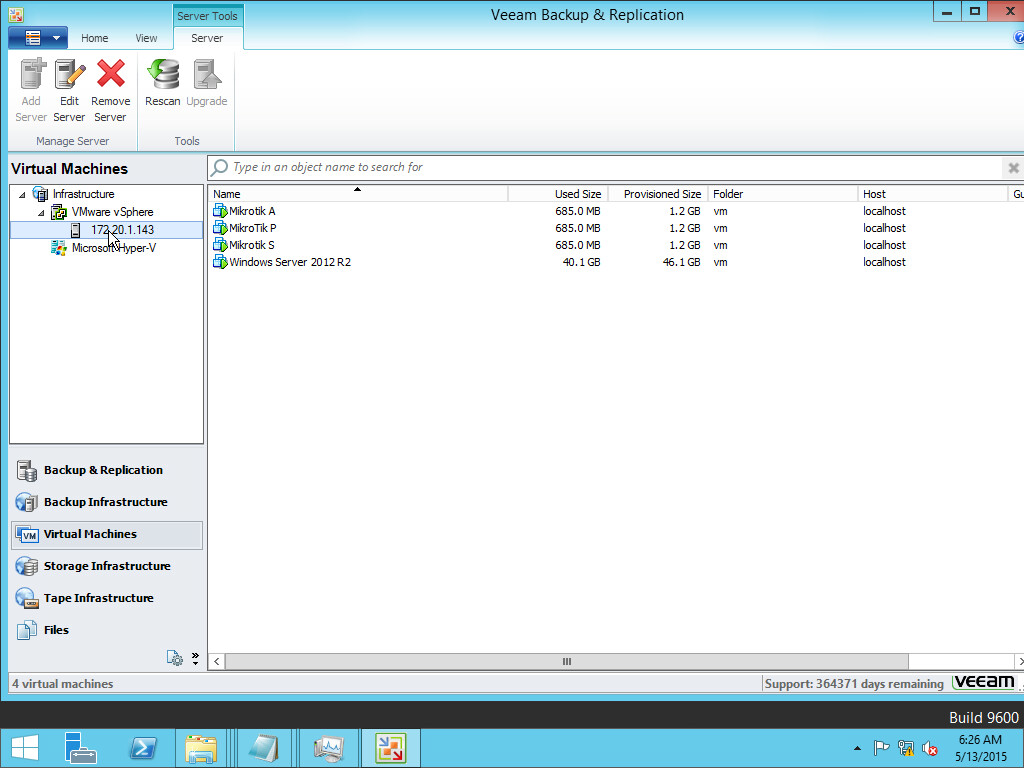Select the Mikrotik A virtual machine row
Image resolution: width=1024 pixels, height=768 pixels.
click(x=614, y=211)
